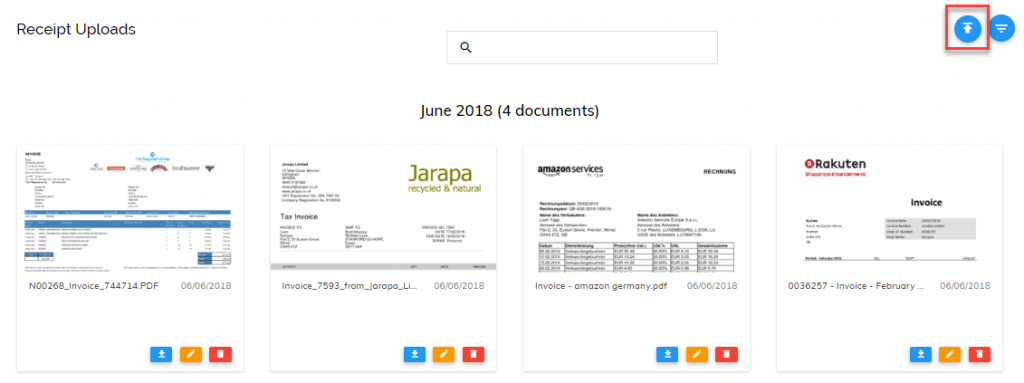This screenshot has width=1024, height=383.
Task: Click the upload receipt button
Action: pos(967,28)
